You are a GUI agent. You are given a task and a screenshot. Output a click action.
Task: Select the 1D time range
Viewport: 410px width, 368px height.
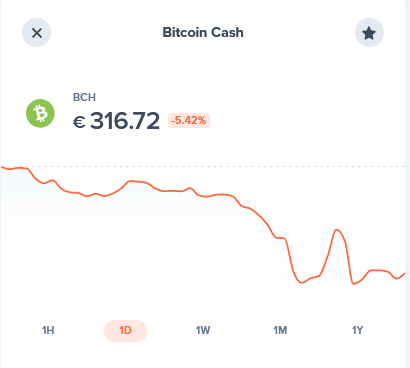coord(125,331)
